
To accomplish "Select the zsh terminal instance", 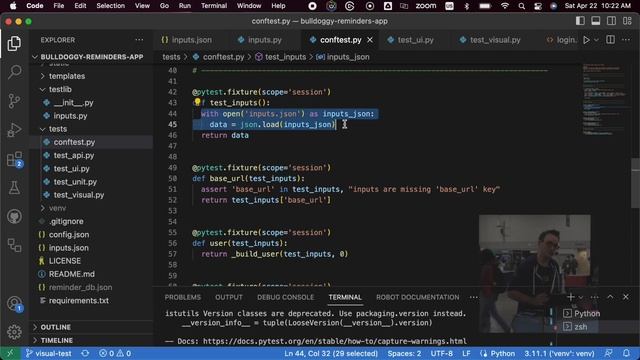I will (580, 327).
